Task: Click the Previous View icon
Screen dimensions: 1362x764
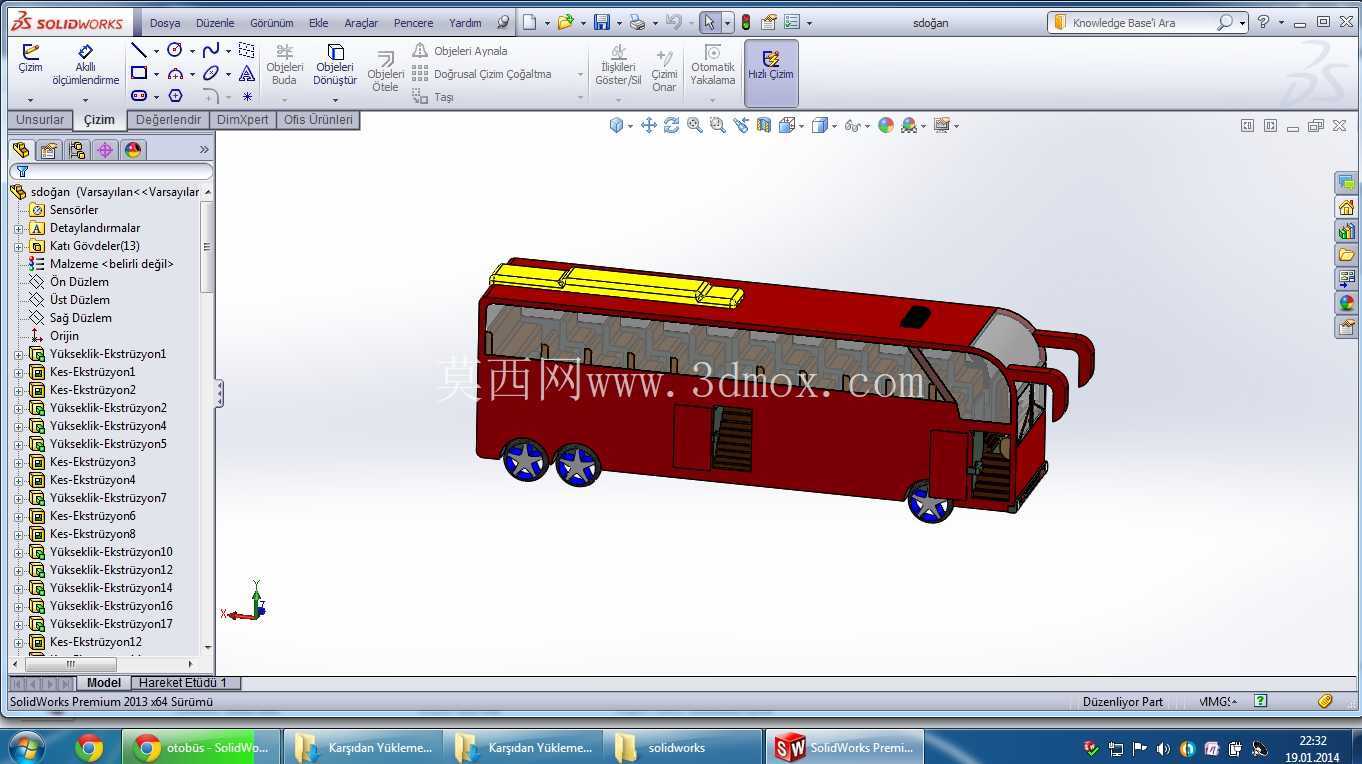Action: coord(740,125)
